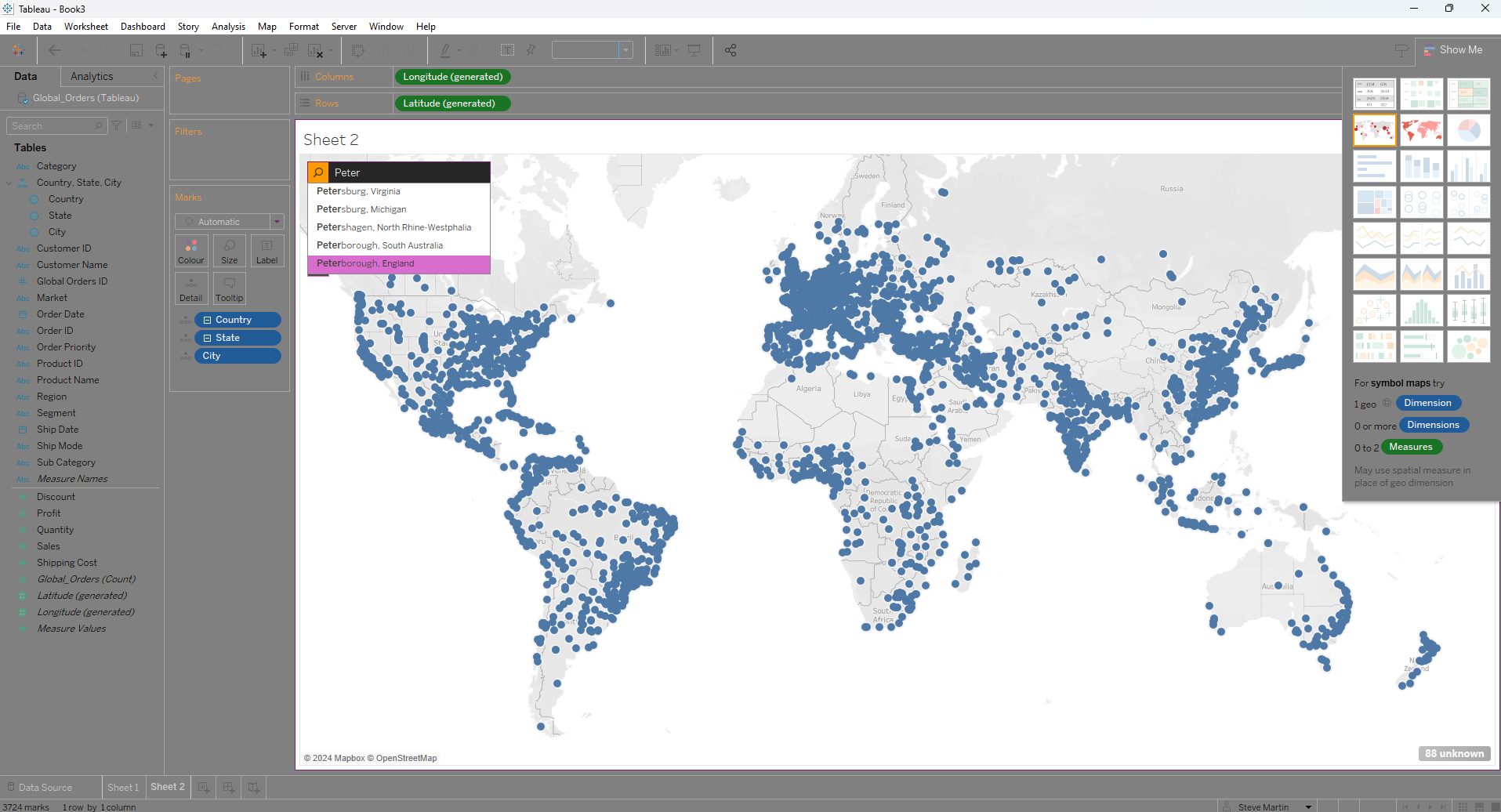Click the Detail mark card
Screen dimensions: 1501x812
click(191, 288)
